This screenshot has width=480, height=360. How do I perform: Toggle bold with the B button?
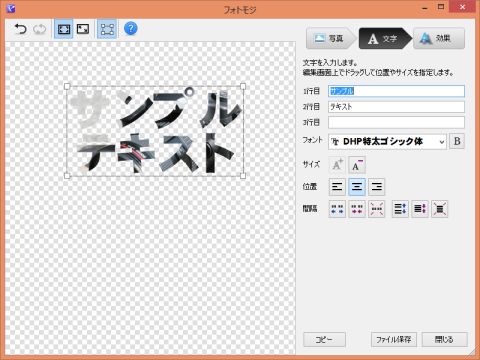coord(457,141)
